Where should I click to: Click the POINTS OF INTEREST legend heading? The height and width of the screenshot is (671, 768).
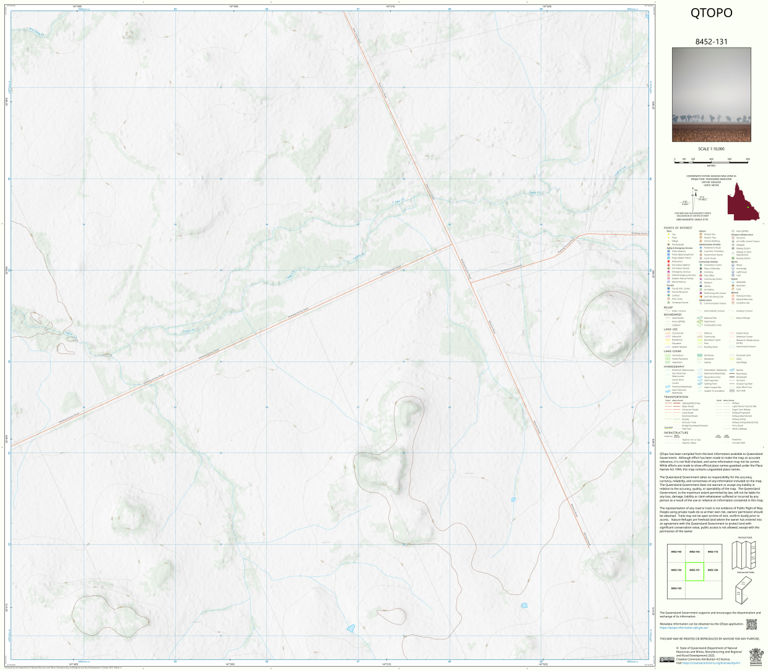677,228
